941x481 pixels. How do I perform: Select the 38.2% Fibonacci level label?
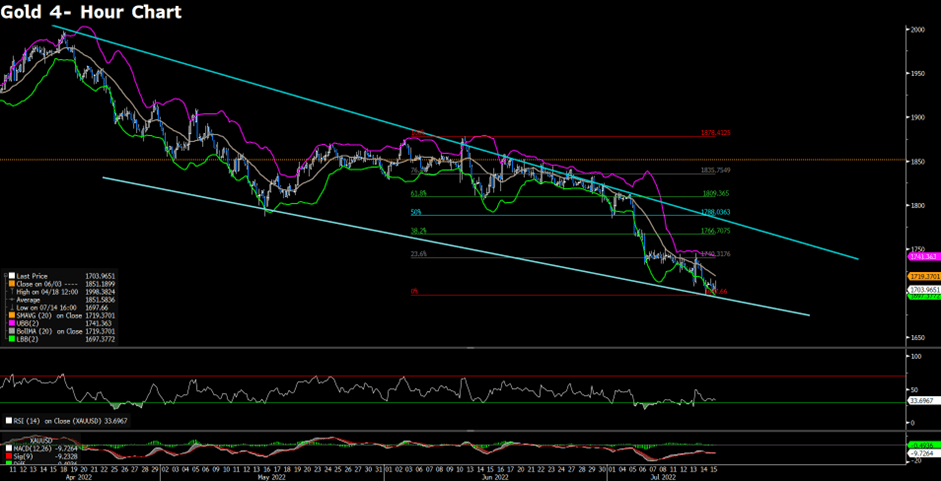(417, 231)
